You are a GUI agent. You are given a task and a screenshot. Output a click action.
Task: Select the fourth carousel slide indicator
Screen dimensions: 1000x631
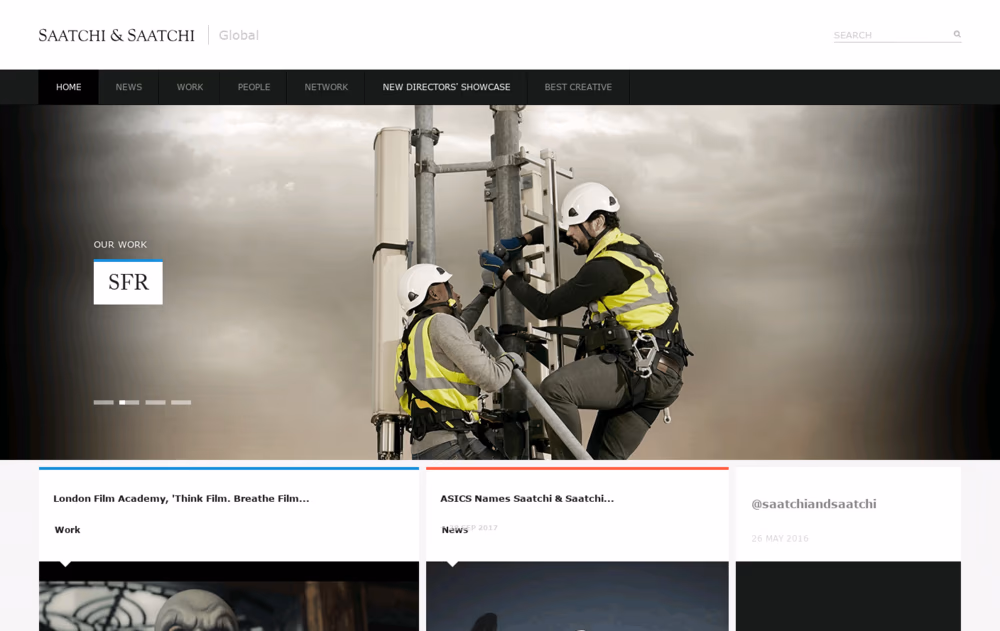181,403
